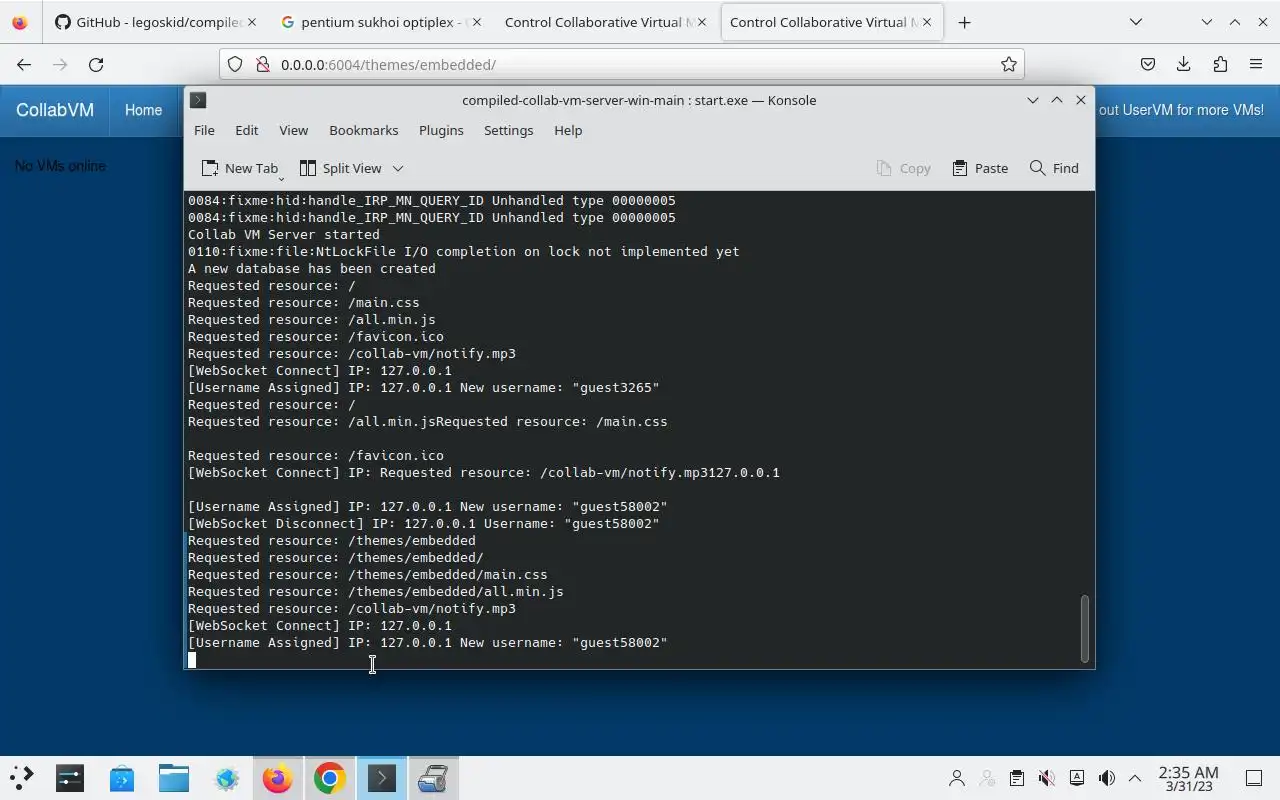Image resolution: width=1280 pixels, height=800 pixels.
Task: Open Find in Konsole toolbar
Action: 1054,168
